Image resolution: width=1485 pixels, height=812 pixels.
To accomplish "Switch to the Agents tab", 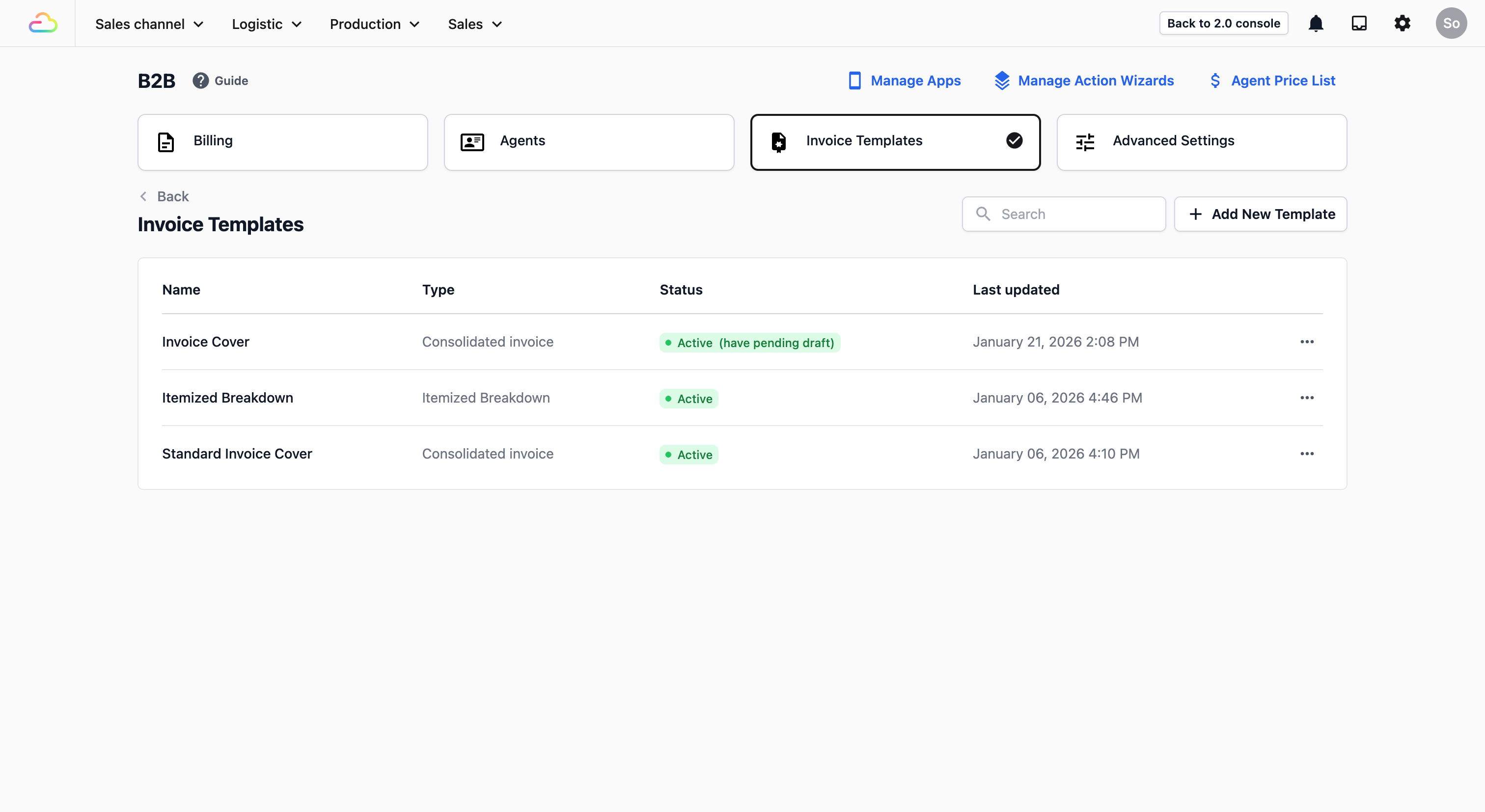I will pyautogui.click(x=589, y=142).
